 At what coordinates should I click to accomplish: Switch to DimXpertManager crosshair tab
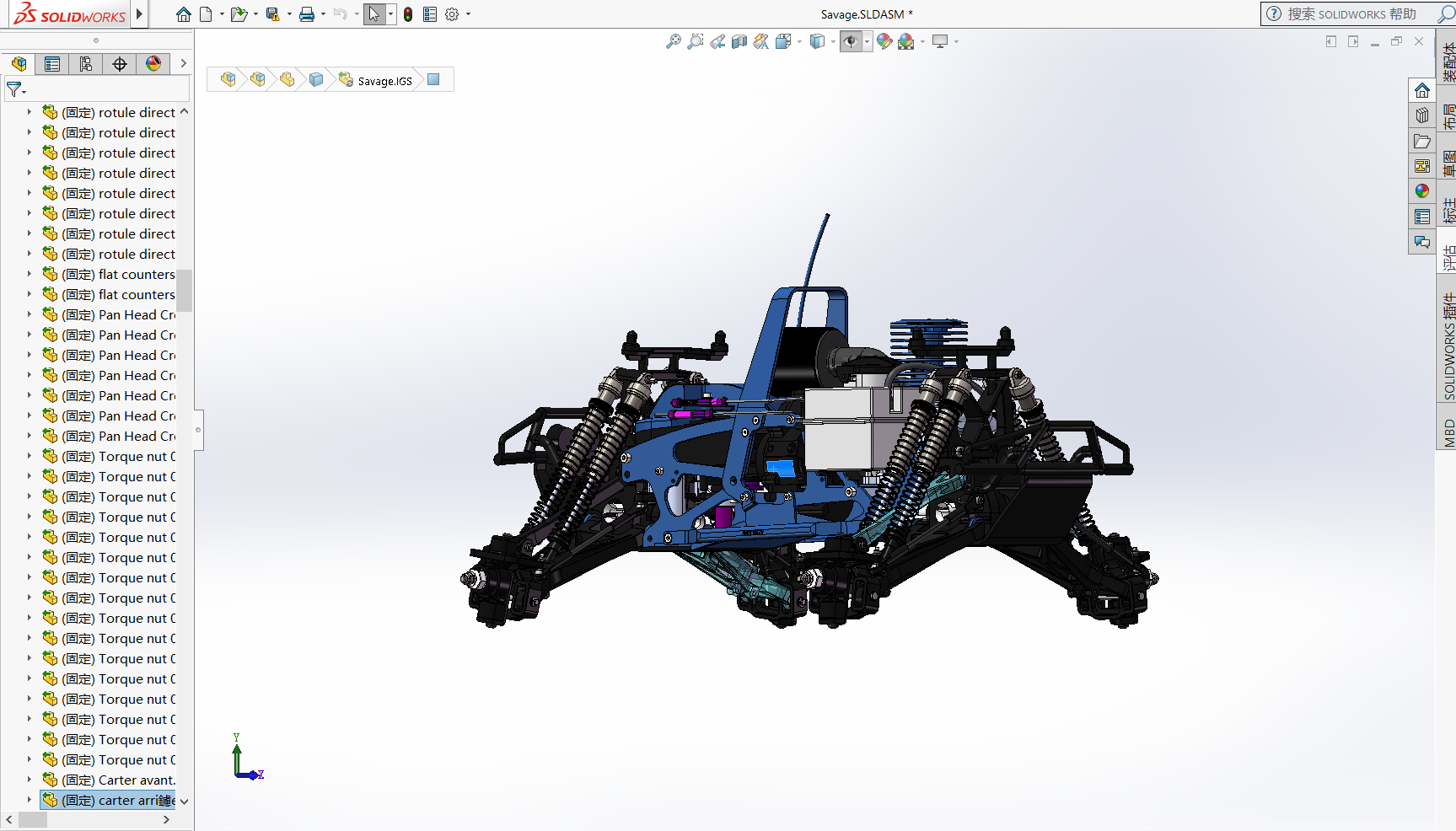point(120,64)
